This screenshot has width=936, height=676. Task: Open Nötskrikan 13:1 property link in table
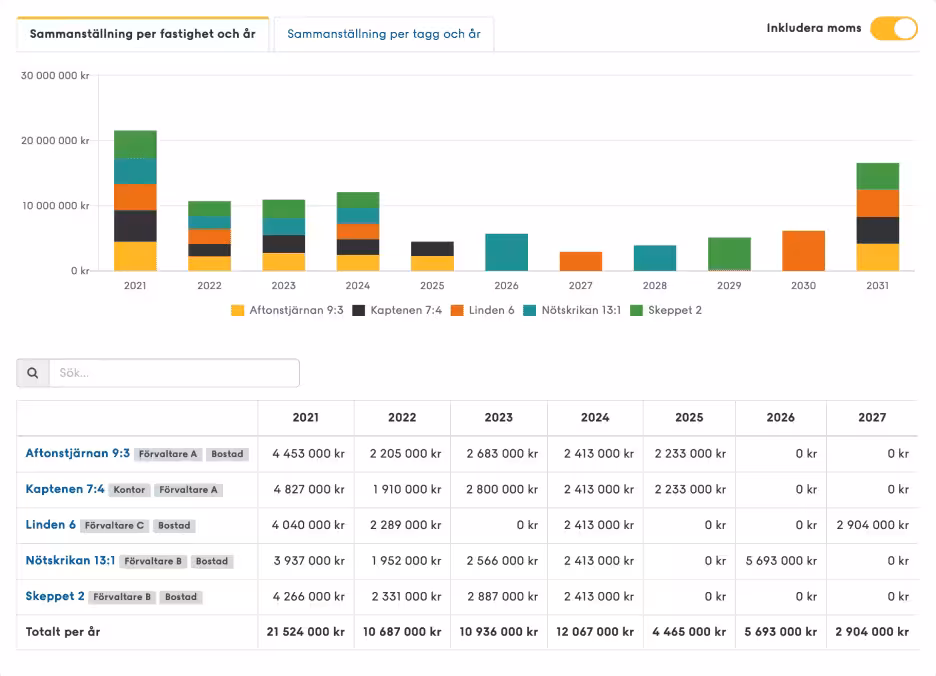point(70,561)
